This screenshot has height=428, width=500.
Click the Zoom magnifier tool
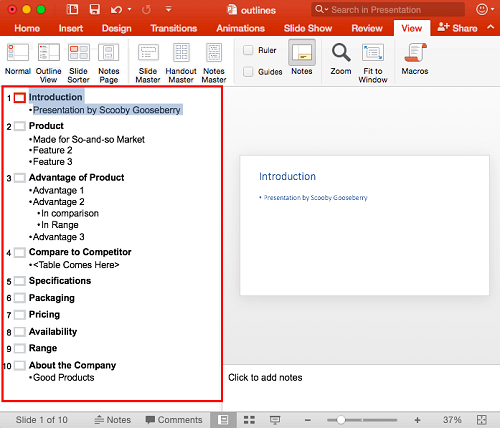[341, 59]
